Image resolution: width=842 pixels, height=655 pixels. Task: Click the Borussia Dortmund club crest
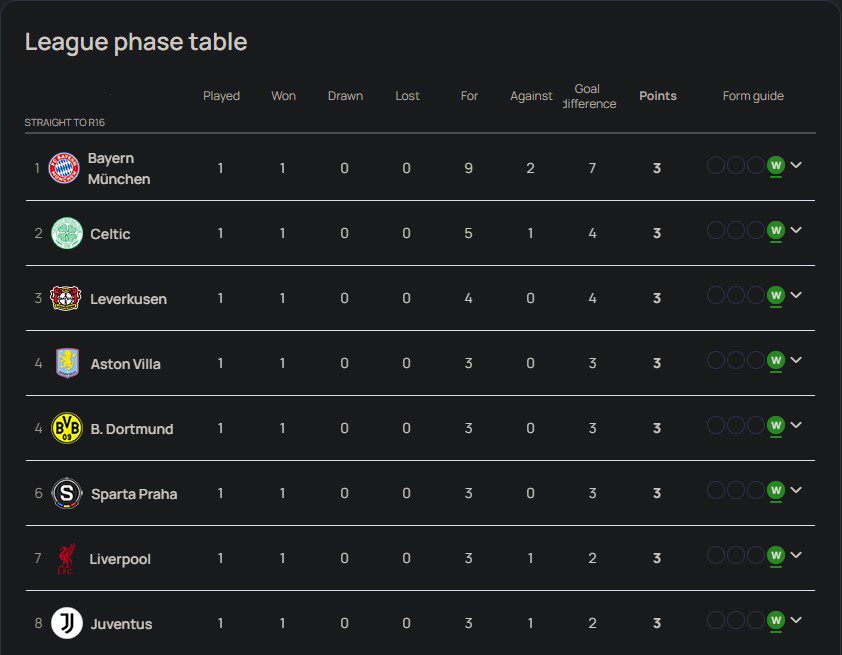(x=67, y=428)
